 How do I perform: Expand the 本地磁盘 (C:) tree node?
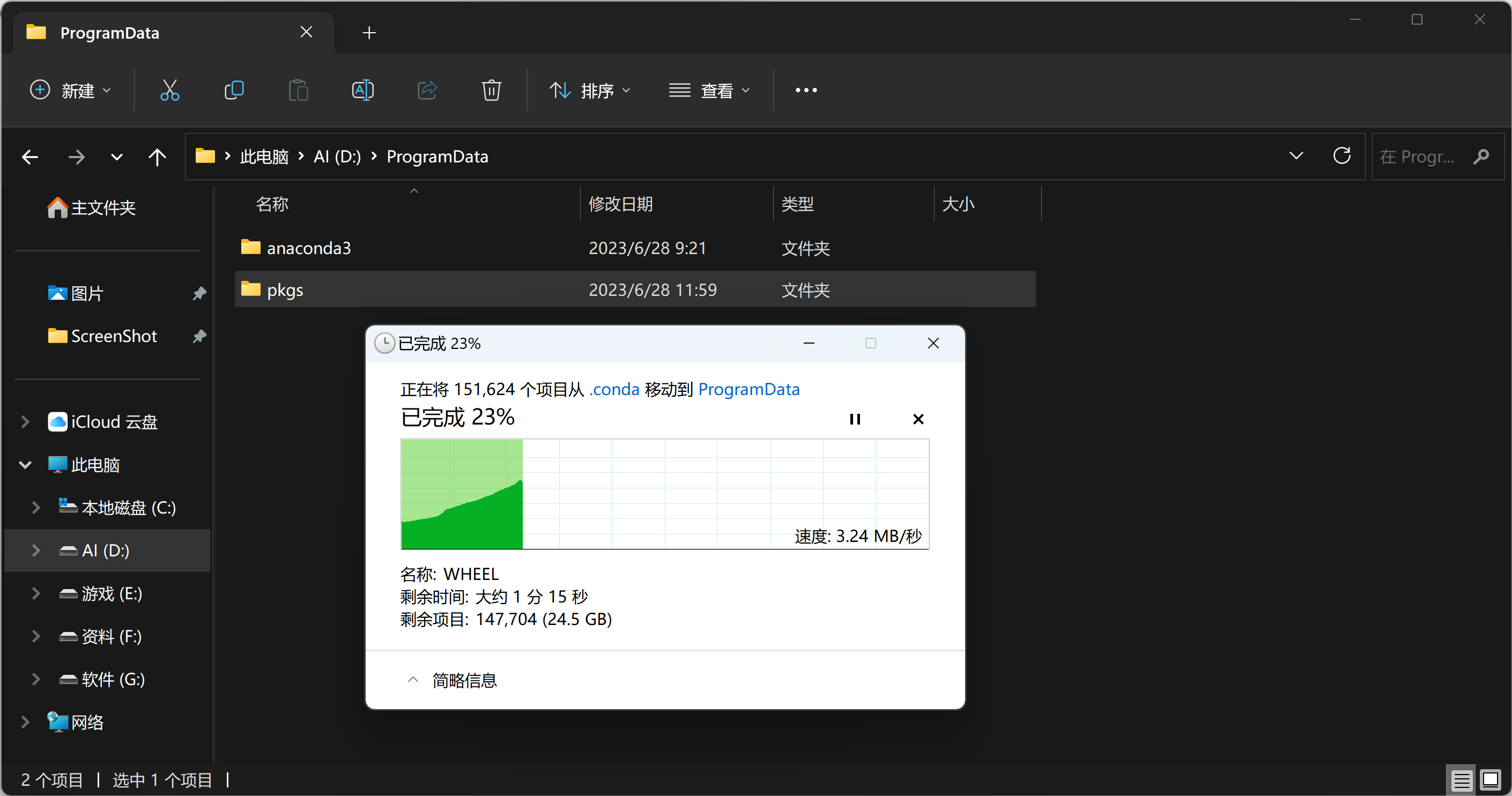click(x=36, y=508)
